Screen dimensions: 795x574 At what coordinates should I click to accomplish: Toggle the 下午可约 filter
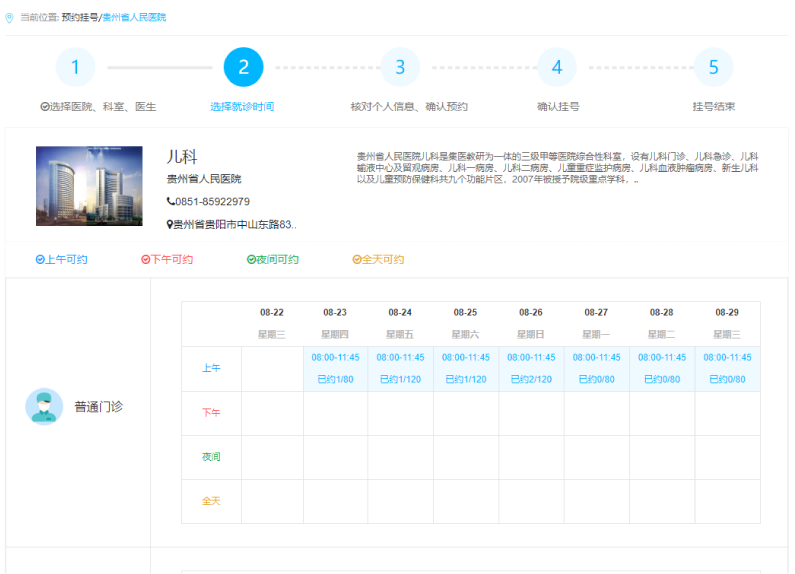[x=167, y=260]
